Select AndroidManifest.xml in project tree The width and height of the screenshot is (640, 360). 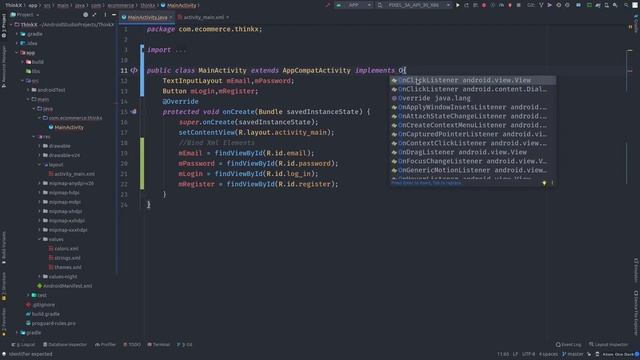click(68, 286)
